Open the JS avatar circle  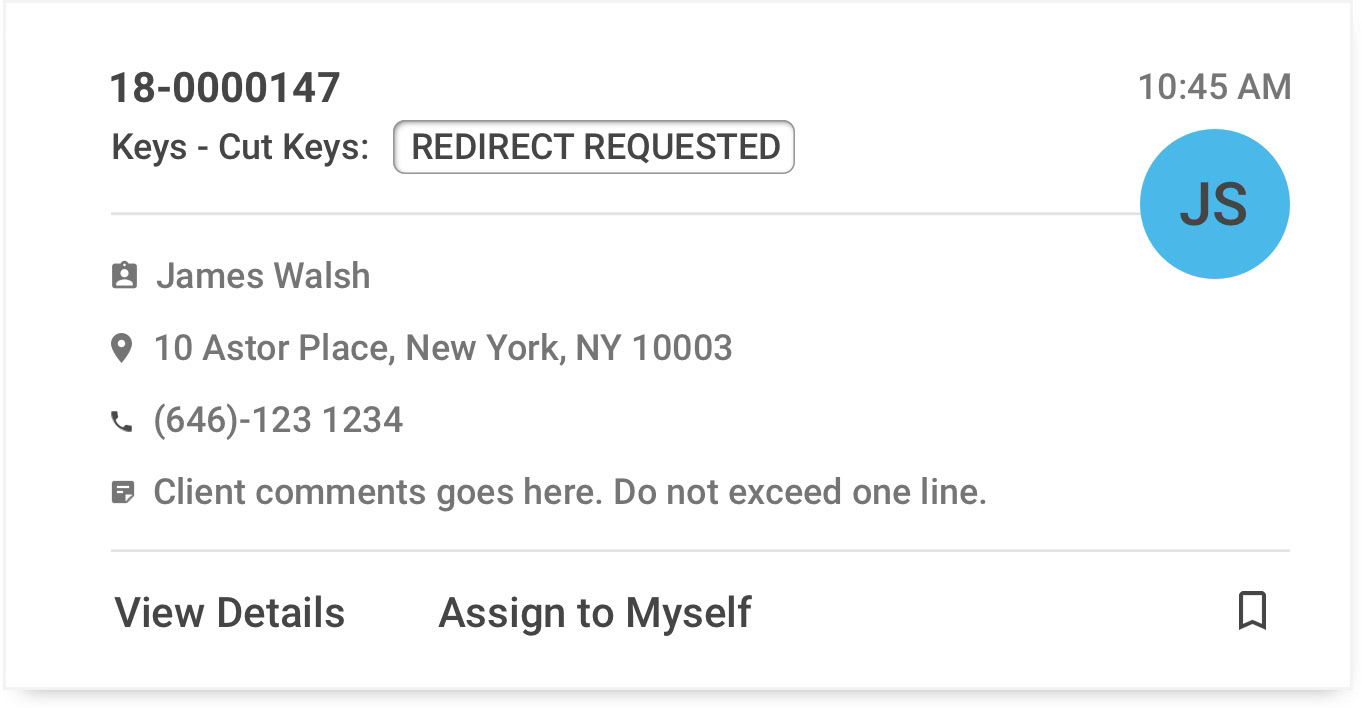tap(1214, 204)
